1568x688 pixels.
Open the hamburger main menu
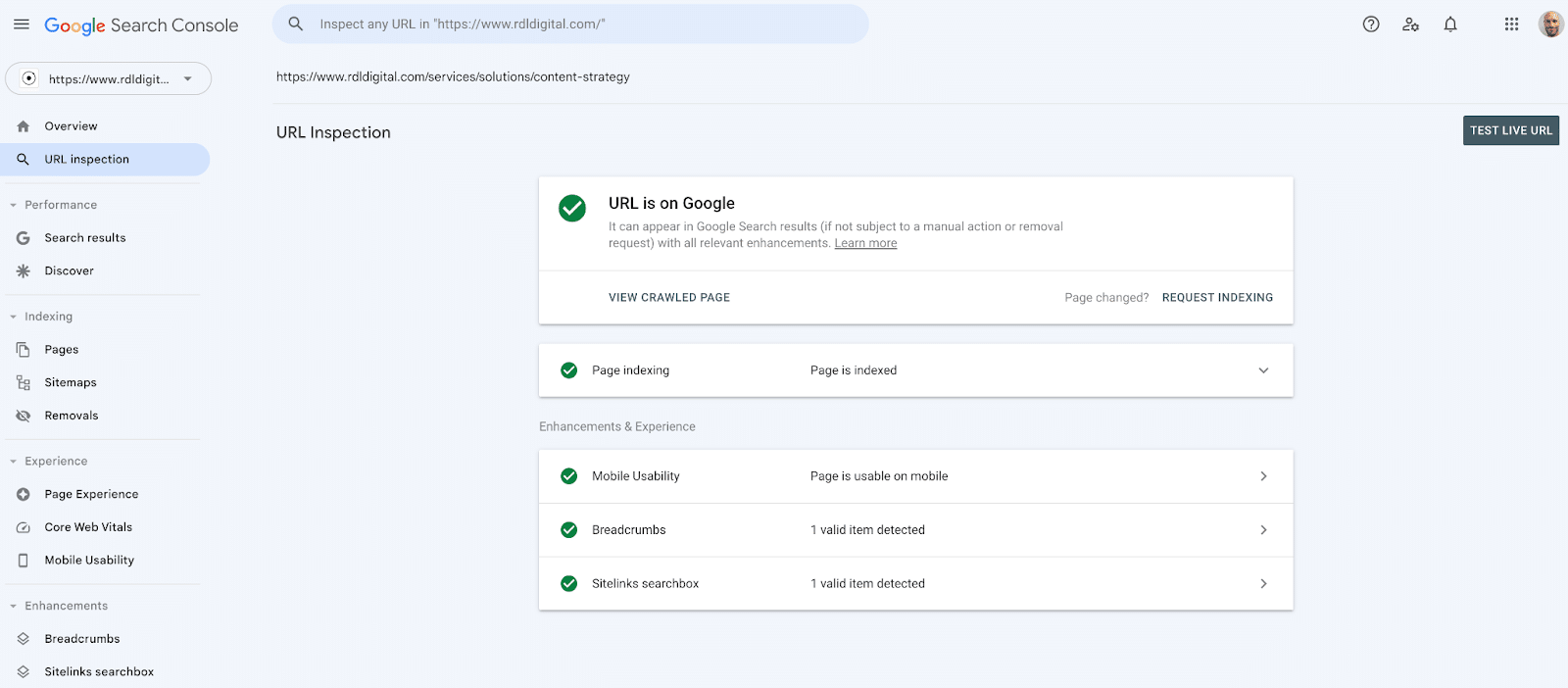pyautogui.click(x=22, y=25)
